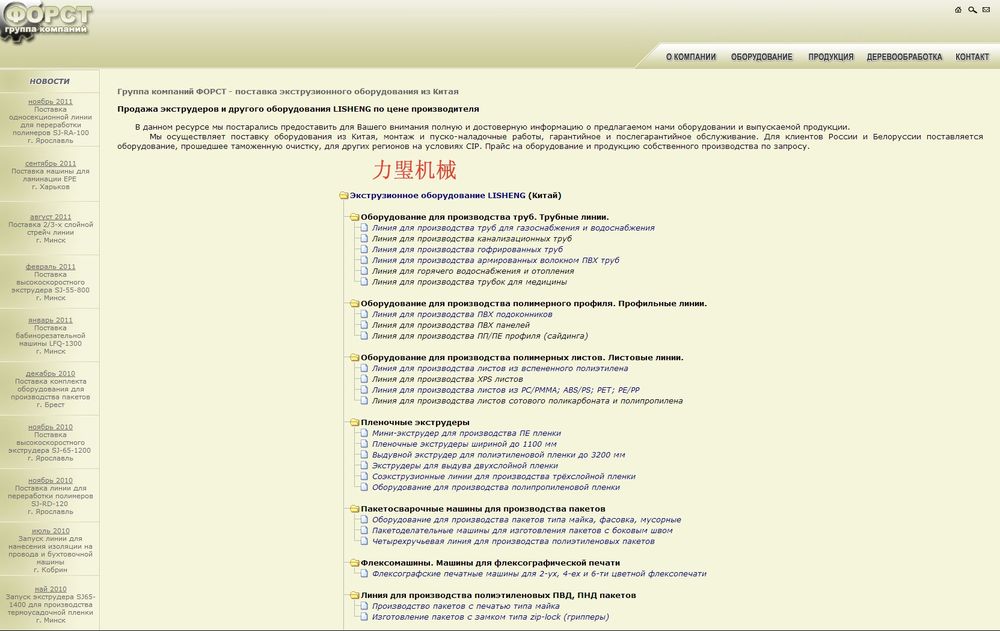Open the ПРОДУКЦИЯ menu
Image resolution: width=1000 pixels, height=631 pixels.
coord(830,57)
